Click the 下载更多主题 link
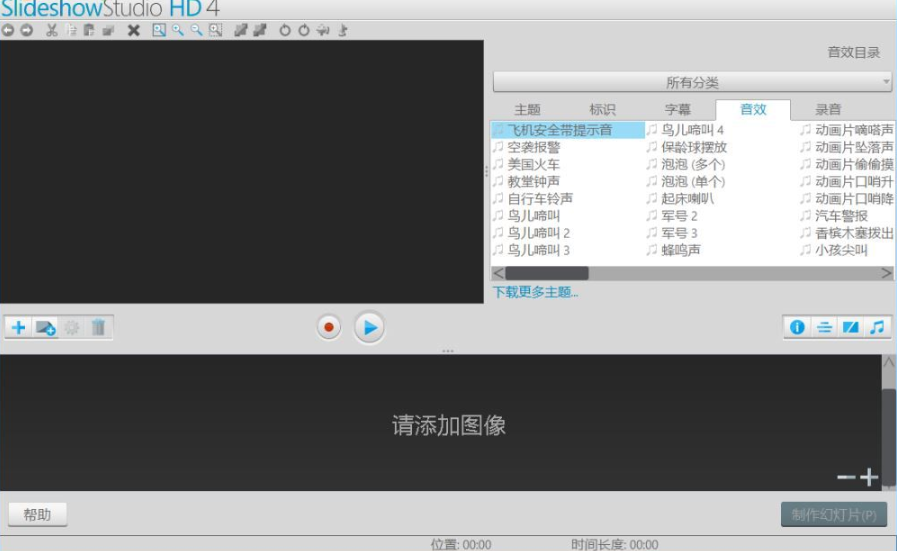 [x=535, y=292]
